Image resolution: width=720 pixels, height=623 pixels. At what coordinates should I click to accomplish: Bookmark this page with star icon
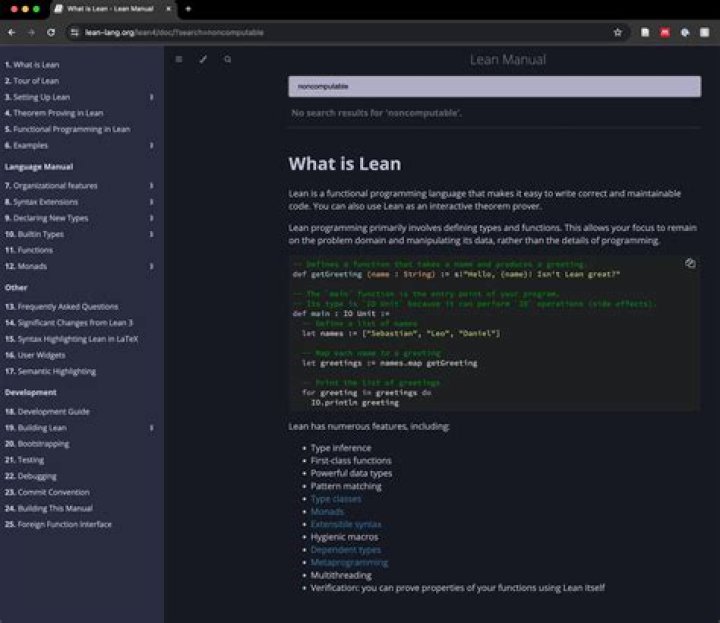tap(618, 32)
